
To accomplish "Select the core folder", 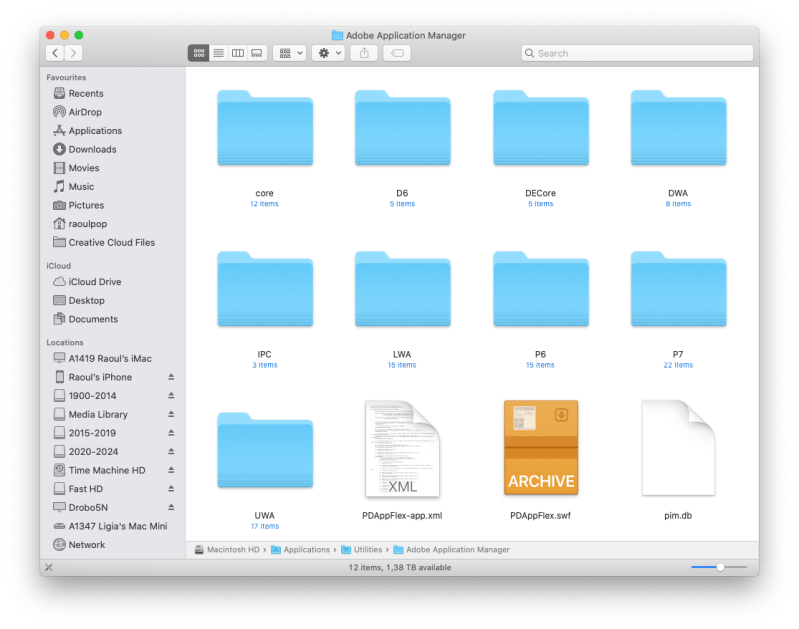I will (x=264, y=130).
